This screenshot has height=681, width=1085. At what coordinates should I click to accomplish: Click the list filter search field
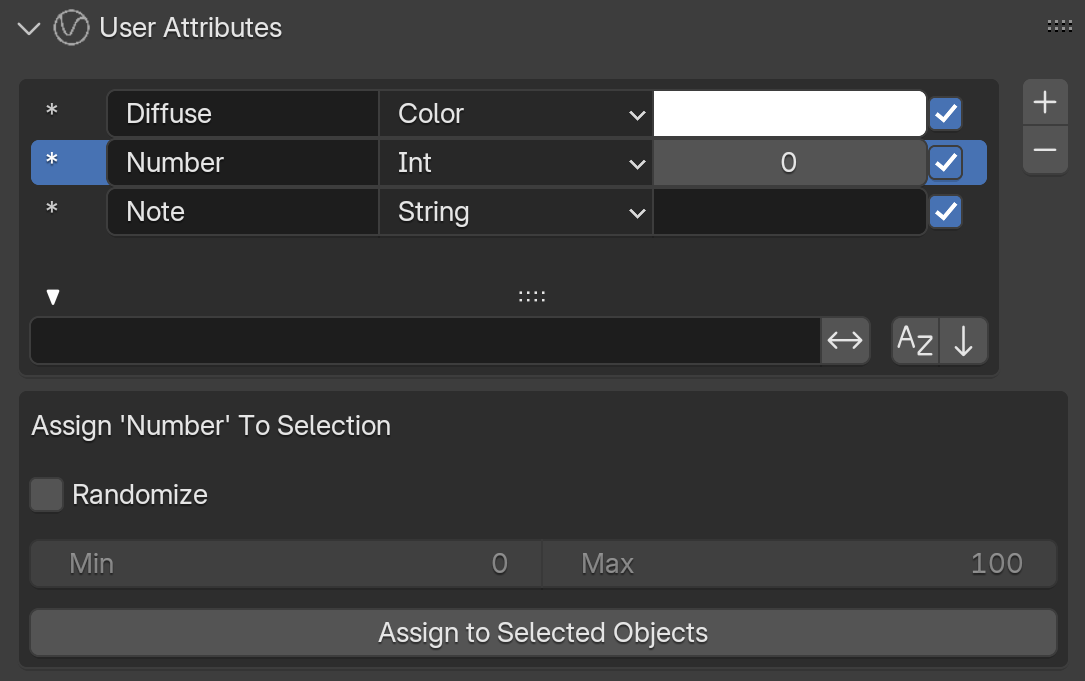(426, 340)
